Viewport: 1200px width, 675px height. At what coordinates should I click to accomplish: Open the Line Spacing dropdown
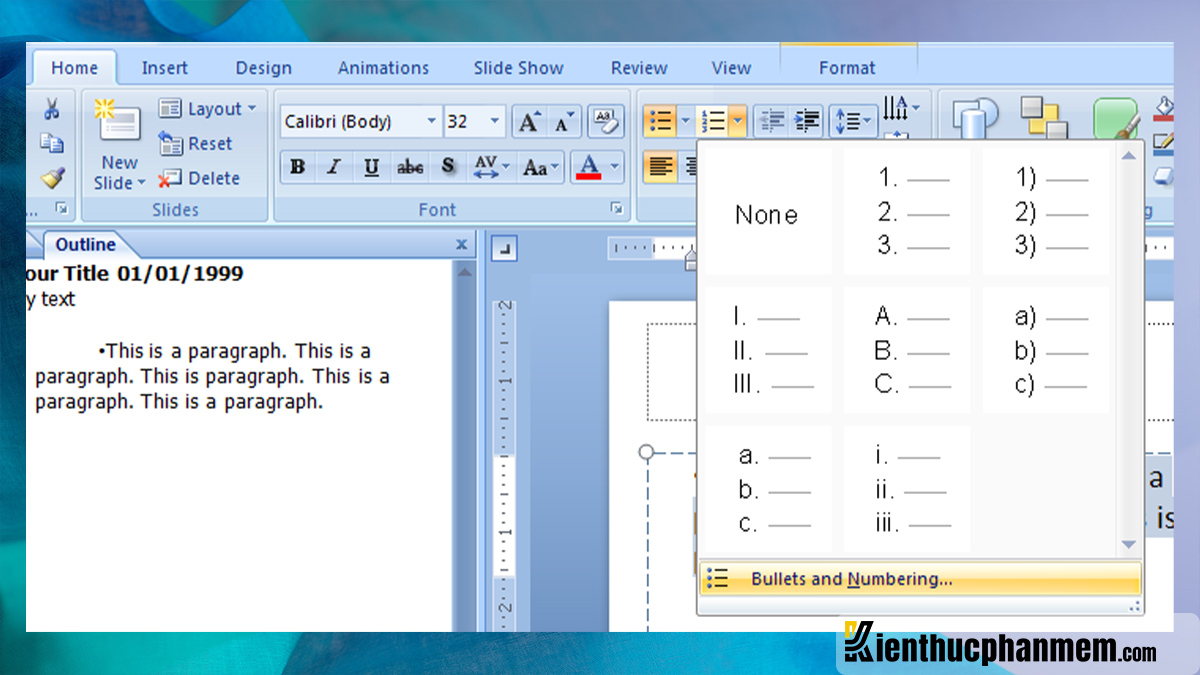click(x=852, y=121)
